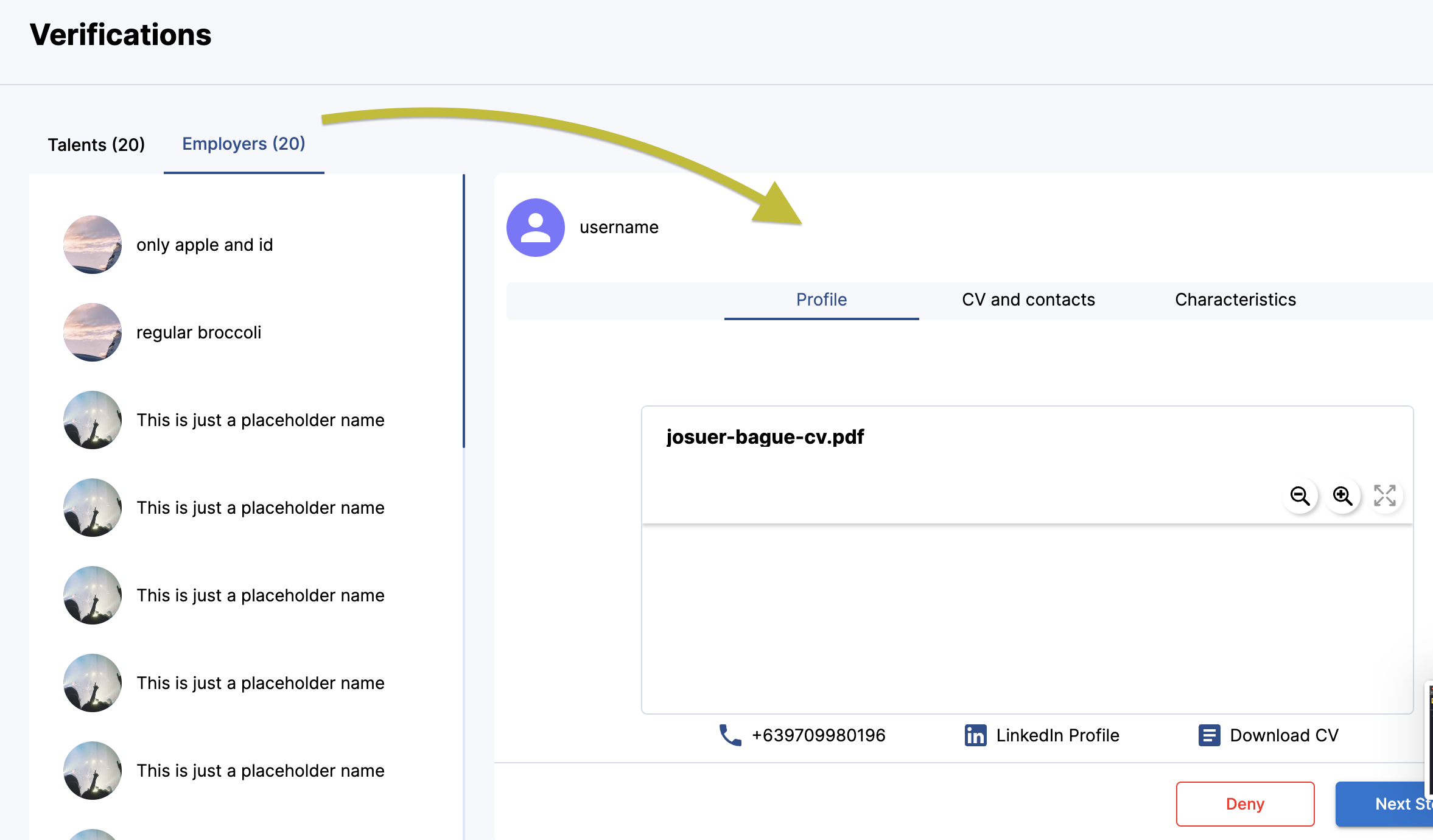Select the first 'This is just a placeholder name' entry
The height and width of the screenshot is (840, 1433).
[x=260, y=420]
